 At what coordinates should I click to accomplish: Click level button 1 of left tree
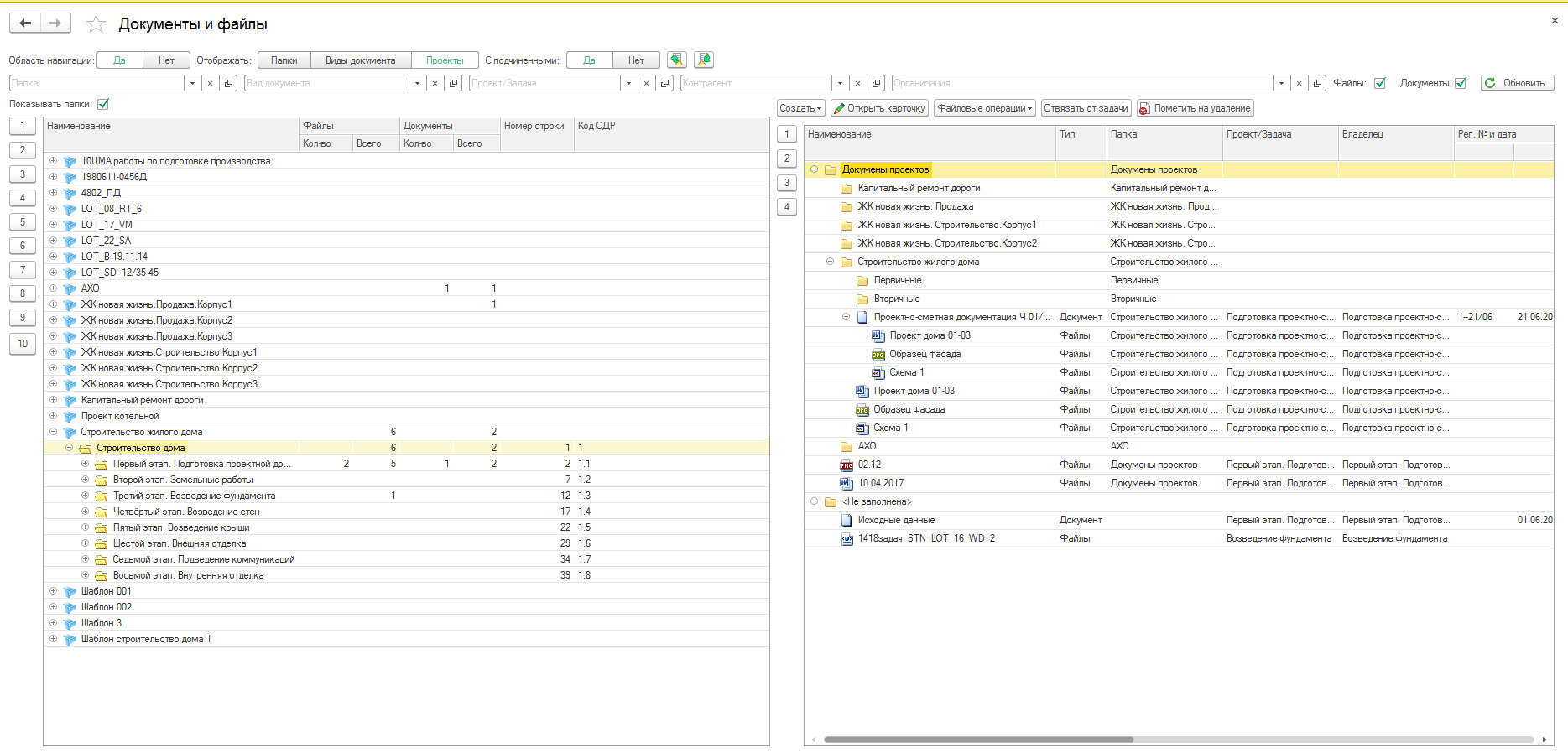click(x=23, y=126)
